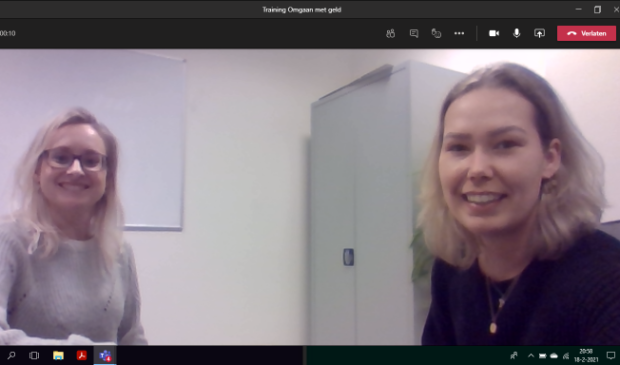Open the Wi-Fi network menu
Image resolution: width=620 pixels, height=365 pixels.
click(566, 356)
